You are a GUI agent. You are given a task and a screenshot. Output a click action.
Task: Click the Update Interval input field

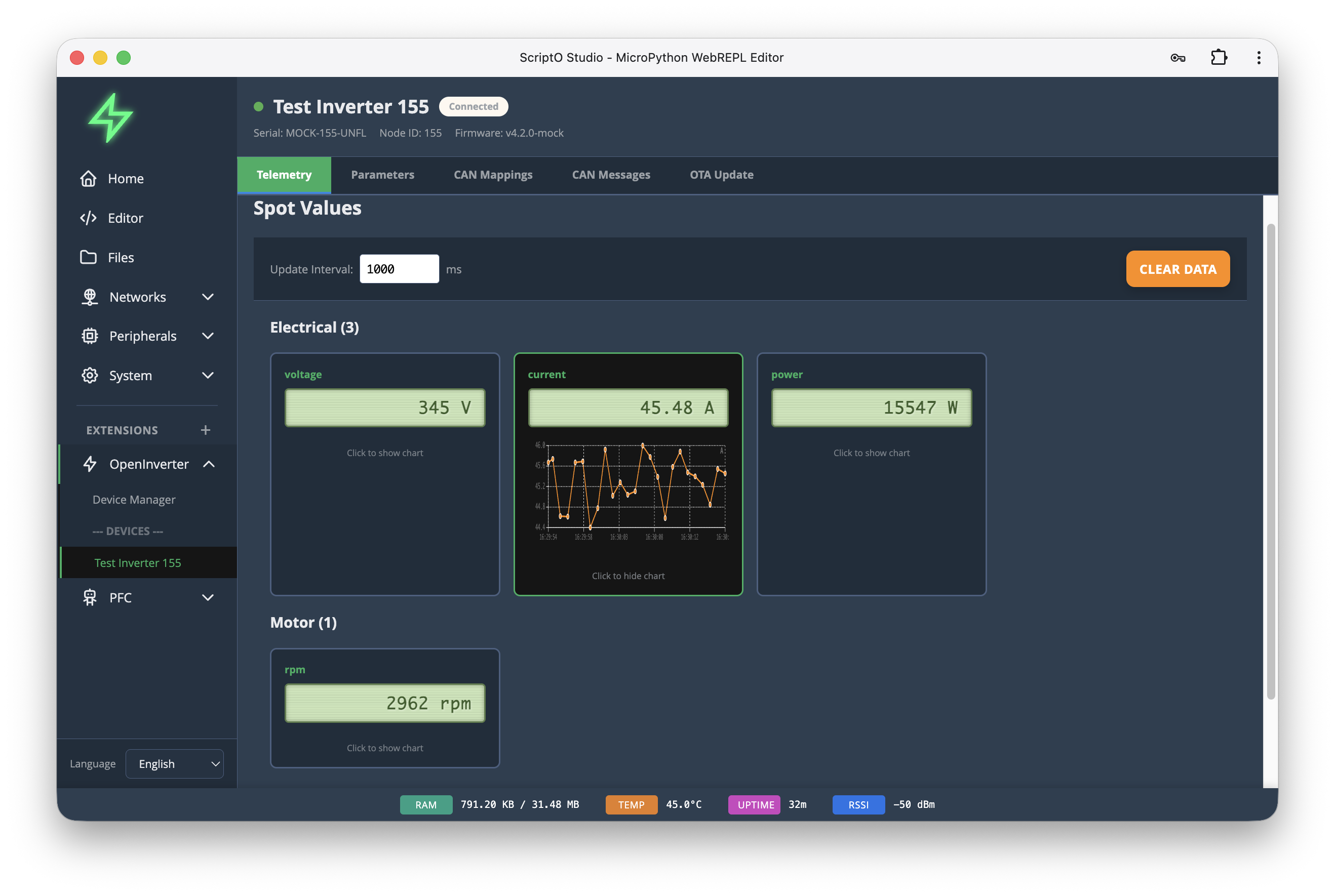point(399,269)
